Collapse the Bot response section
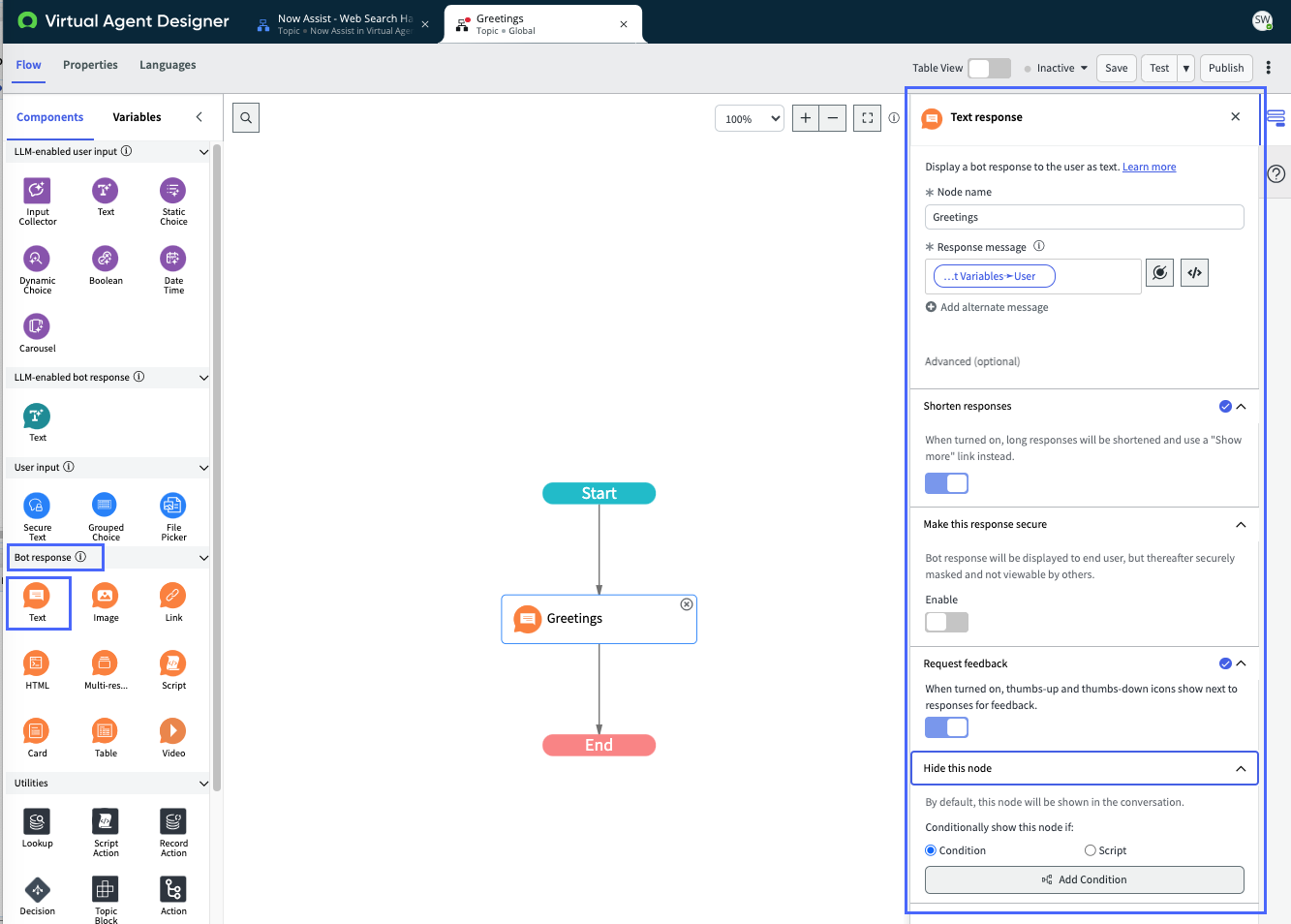The width and height of the screenshot is (1291, 924). pos(203,558)
